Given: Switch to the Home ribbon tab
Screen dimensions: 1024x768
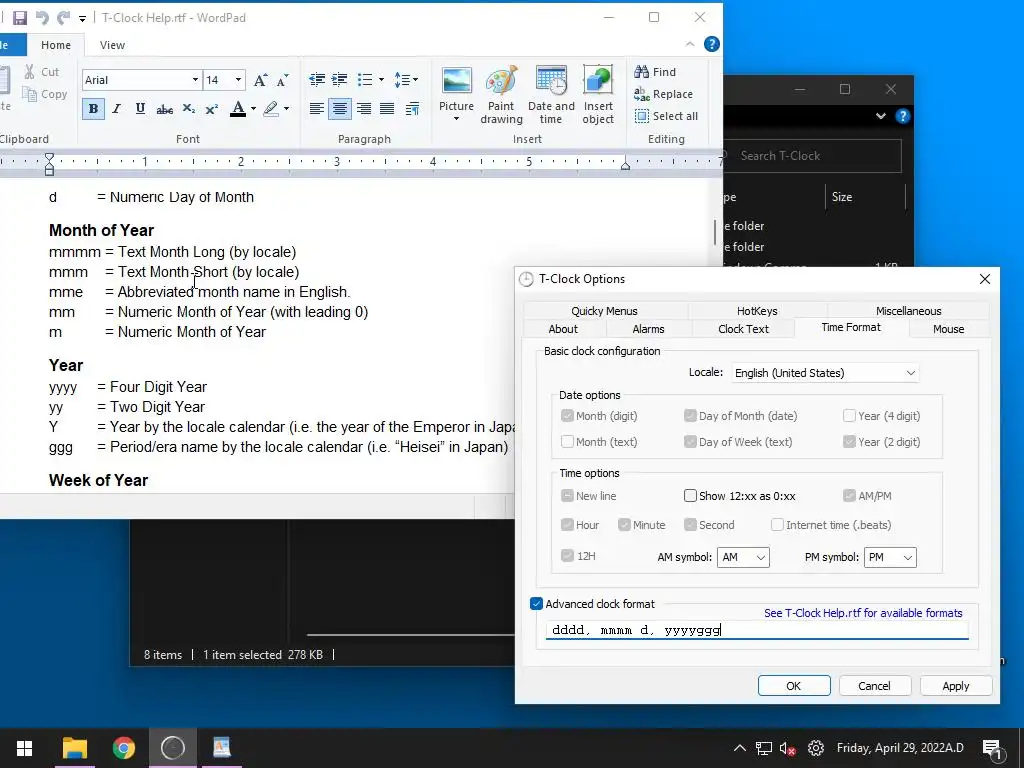Looking at the screenshot, I should coord(56,45).
